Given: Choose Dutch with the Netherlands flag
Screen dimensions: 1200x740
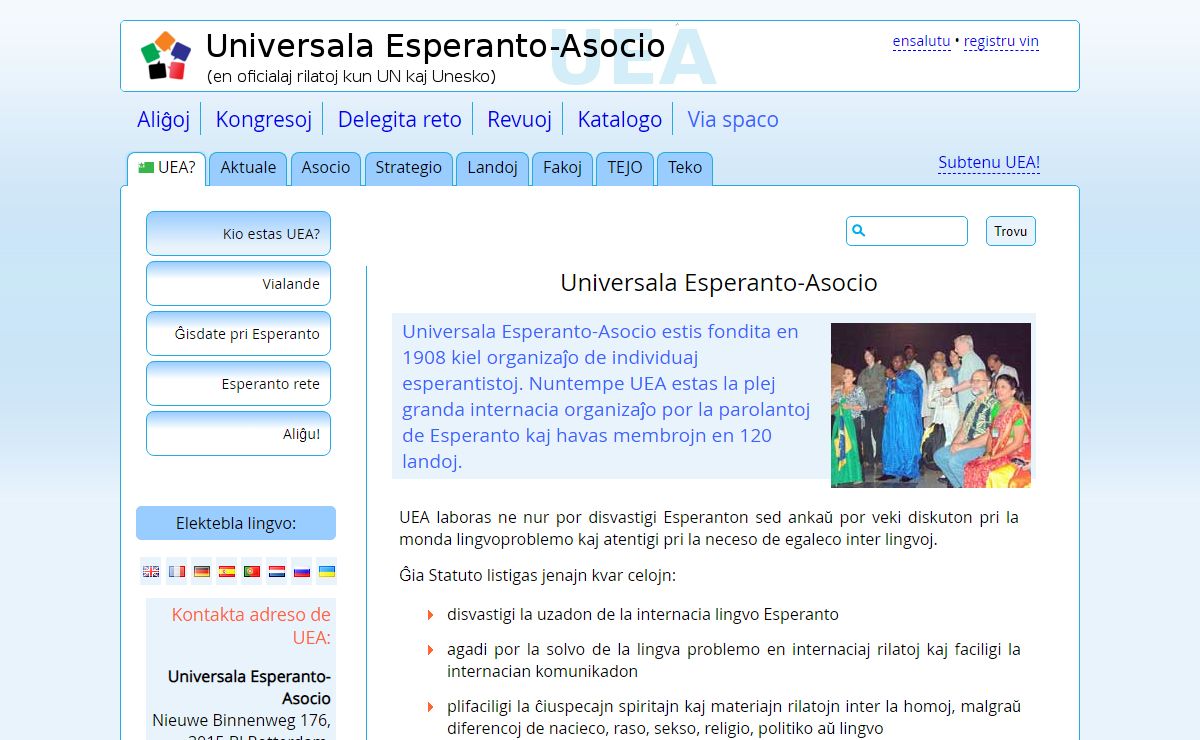Looking at the screenshot, I should click(x=276, y=572).
